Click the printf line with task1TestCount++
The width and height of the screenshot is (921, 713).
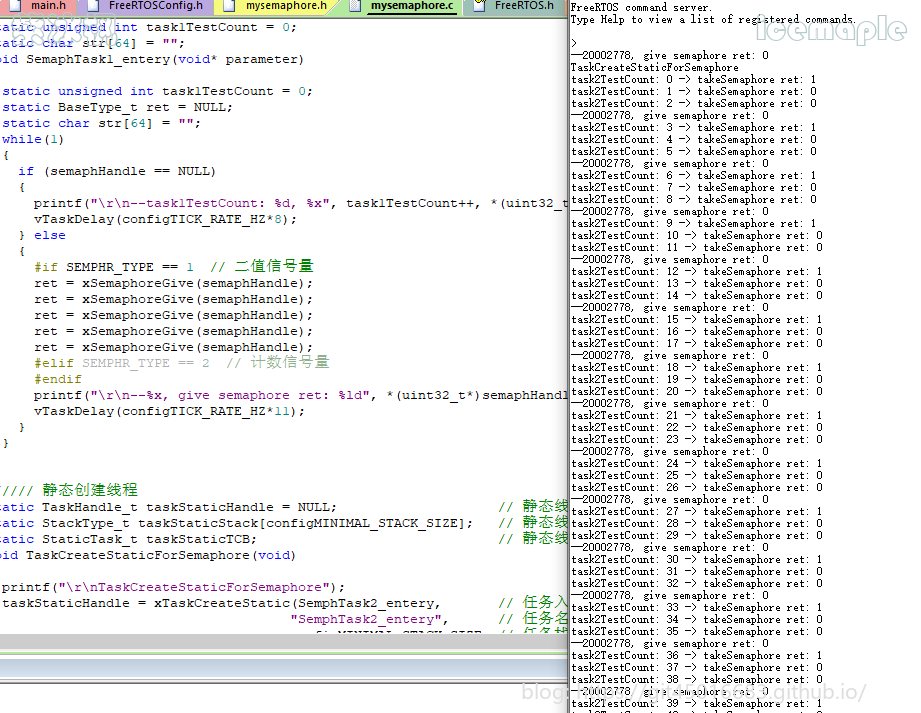[x=301, y=203]
